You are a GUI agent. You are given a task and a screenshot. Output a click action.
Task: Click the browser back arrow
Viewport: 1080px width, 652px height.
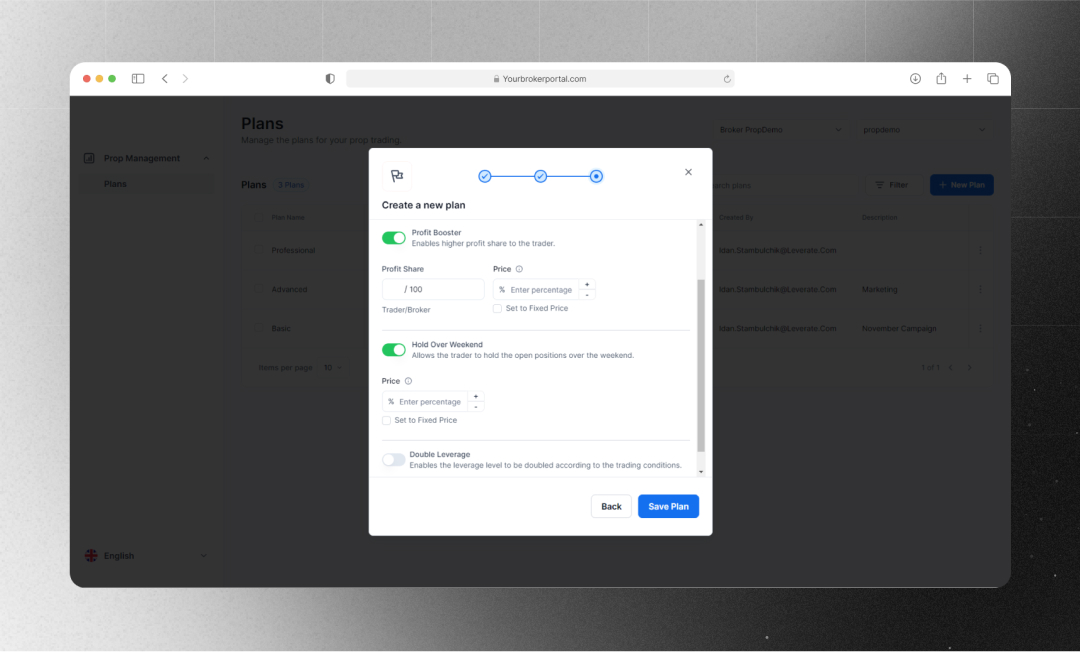tap(165, 79)
